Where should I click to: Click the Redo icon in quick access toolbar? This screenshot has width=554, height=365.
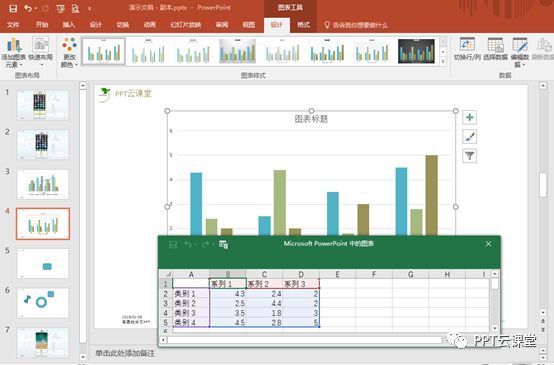pyautogui.click(x=46, y=8)
